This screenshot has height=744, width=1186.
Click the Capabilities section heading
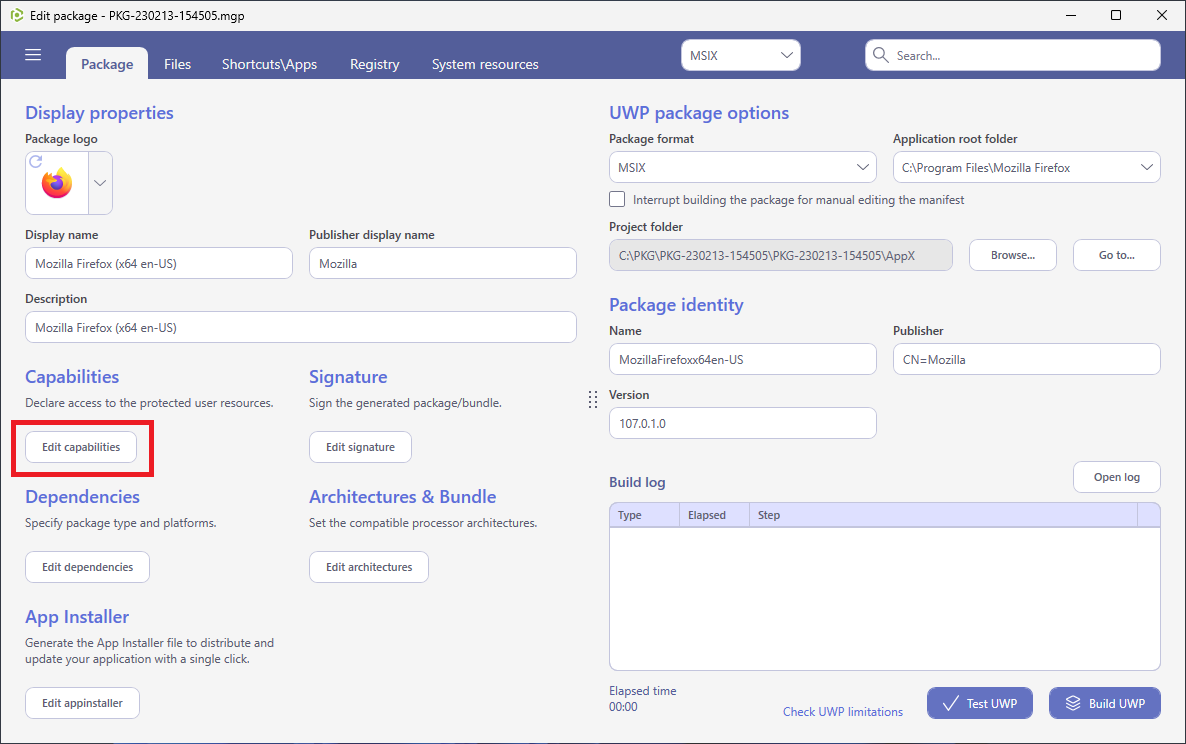tap(72, 377)
